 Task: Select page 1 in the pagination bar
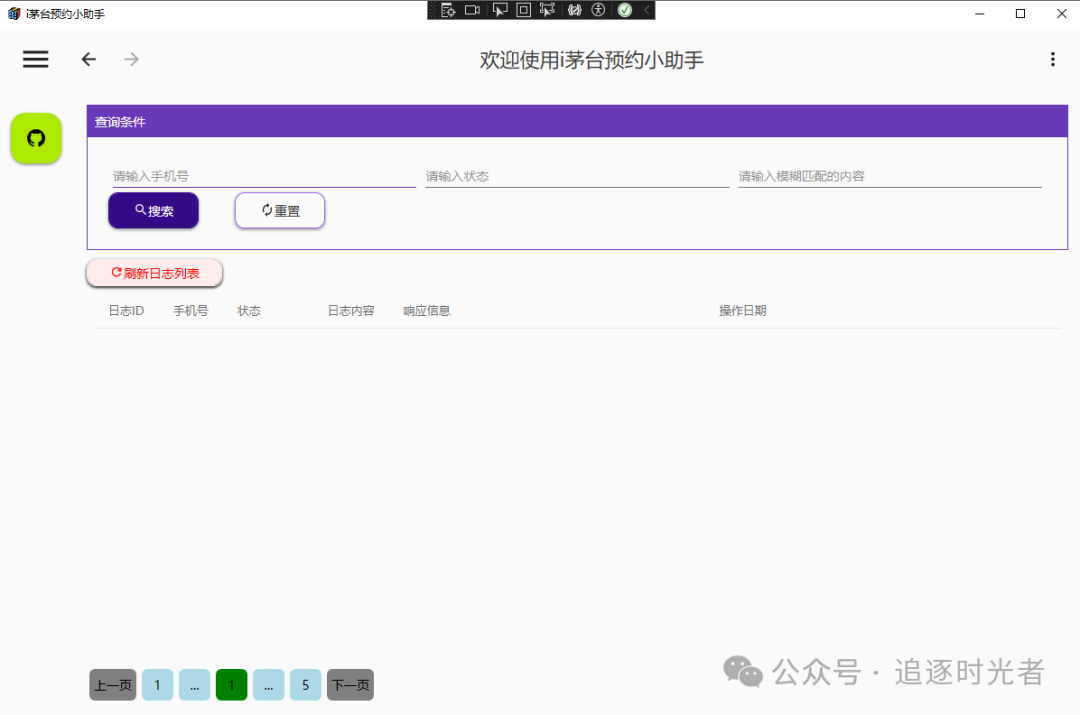pos(157,685)
